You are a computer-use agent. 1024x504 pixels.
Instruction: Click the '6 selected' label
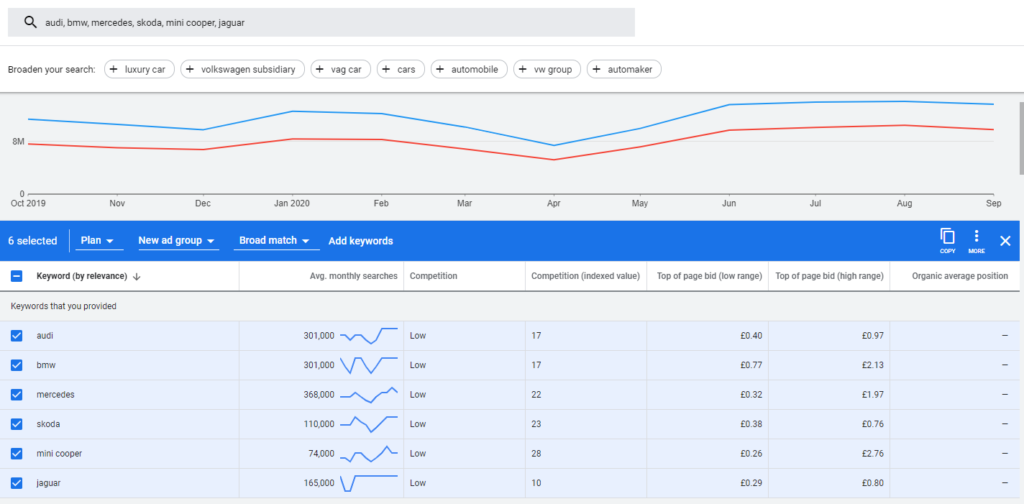(33, 241)
